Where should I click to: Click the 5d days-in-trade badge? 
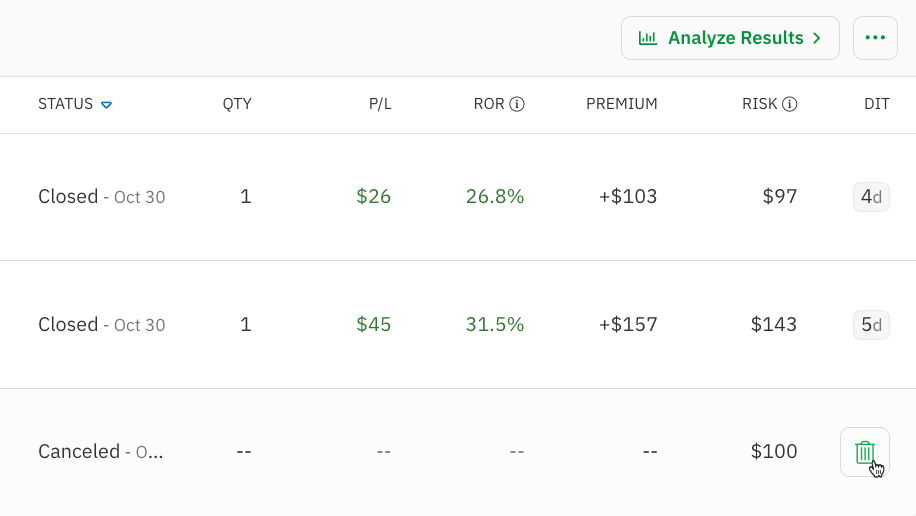(870, 325)
